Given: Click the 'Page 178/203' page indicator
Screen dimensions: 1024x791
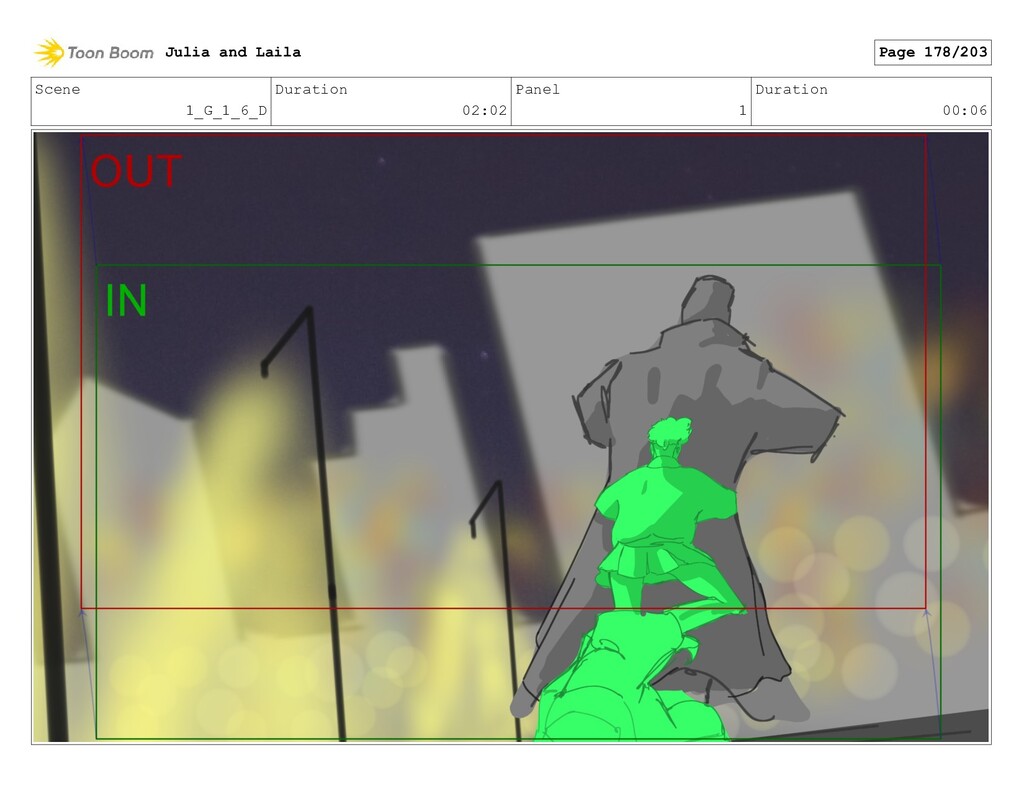Looking at the screenshot, I should click(933, 52).
